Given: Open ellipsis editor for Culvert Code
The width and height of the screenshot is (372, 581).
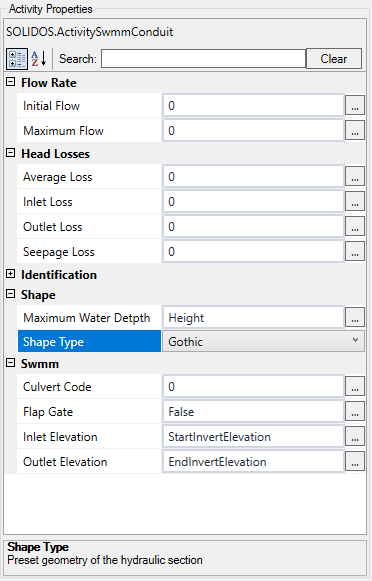Looking at the screenshot, I should tap(355, 386).
